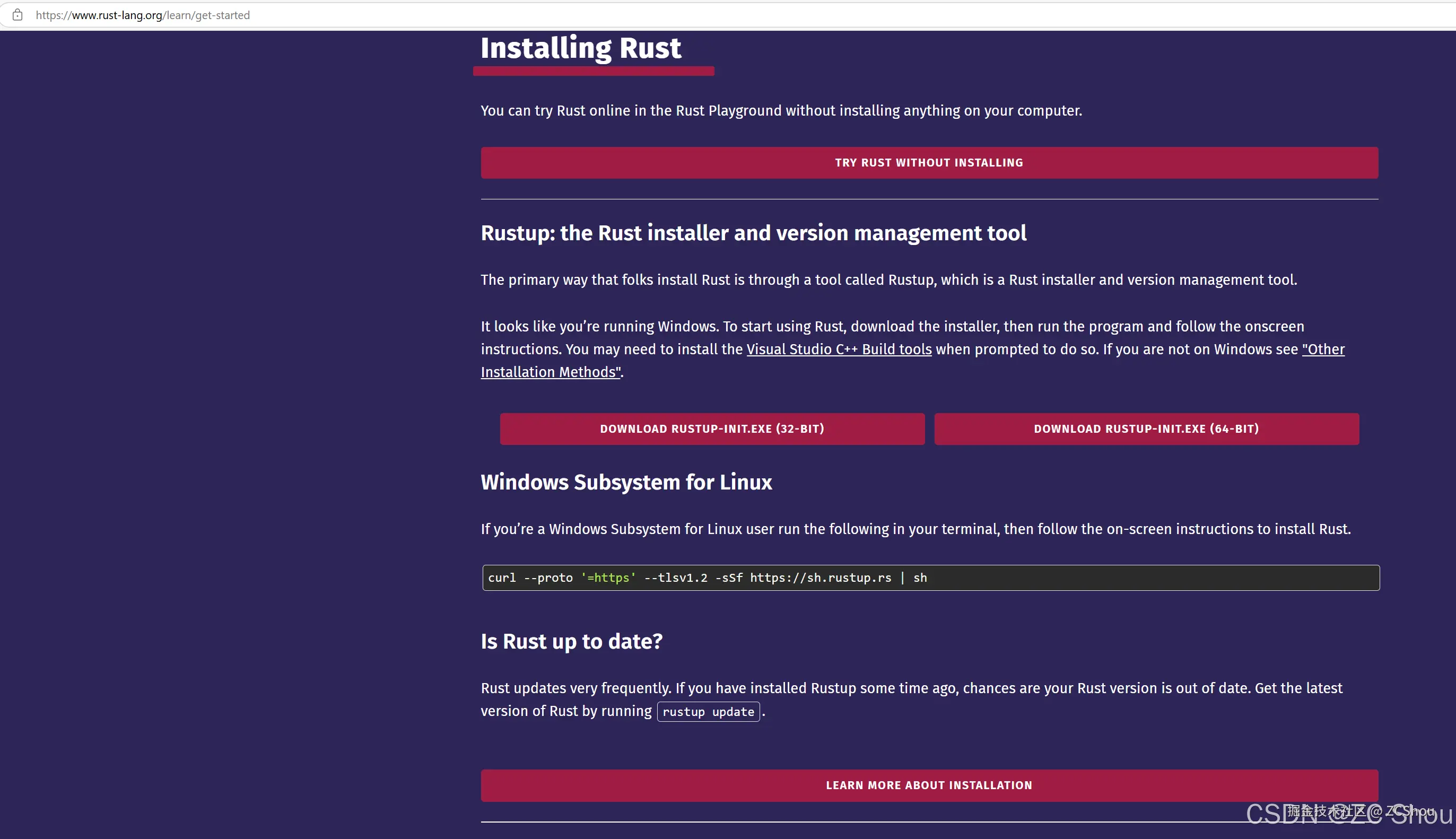Viewport: 1456px width, 839px height.
Task: Click the rust-lang.org URL address field
Action: coord(143,15)
